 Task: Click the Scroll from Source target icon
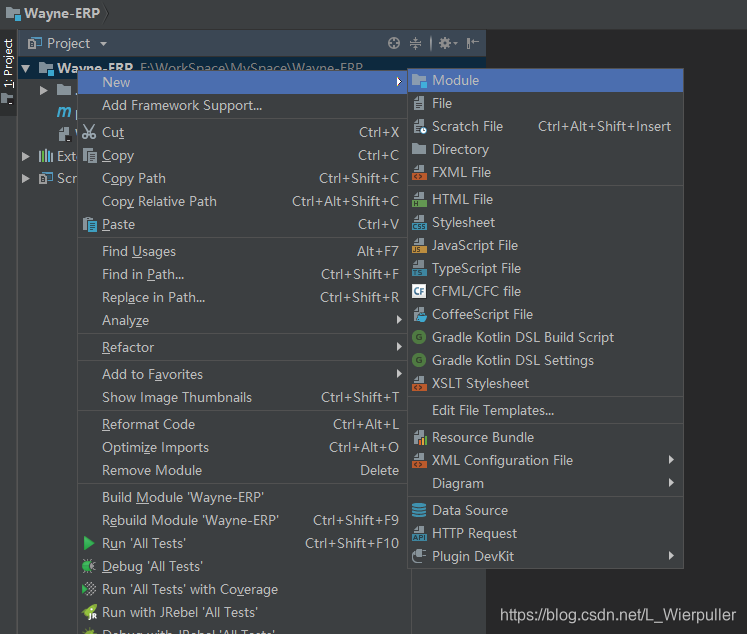tap(394, 43)
